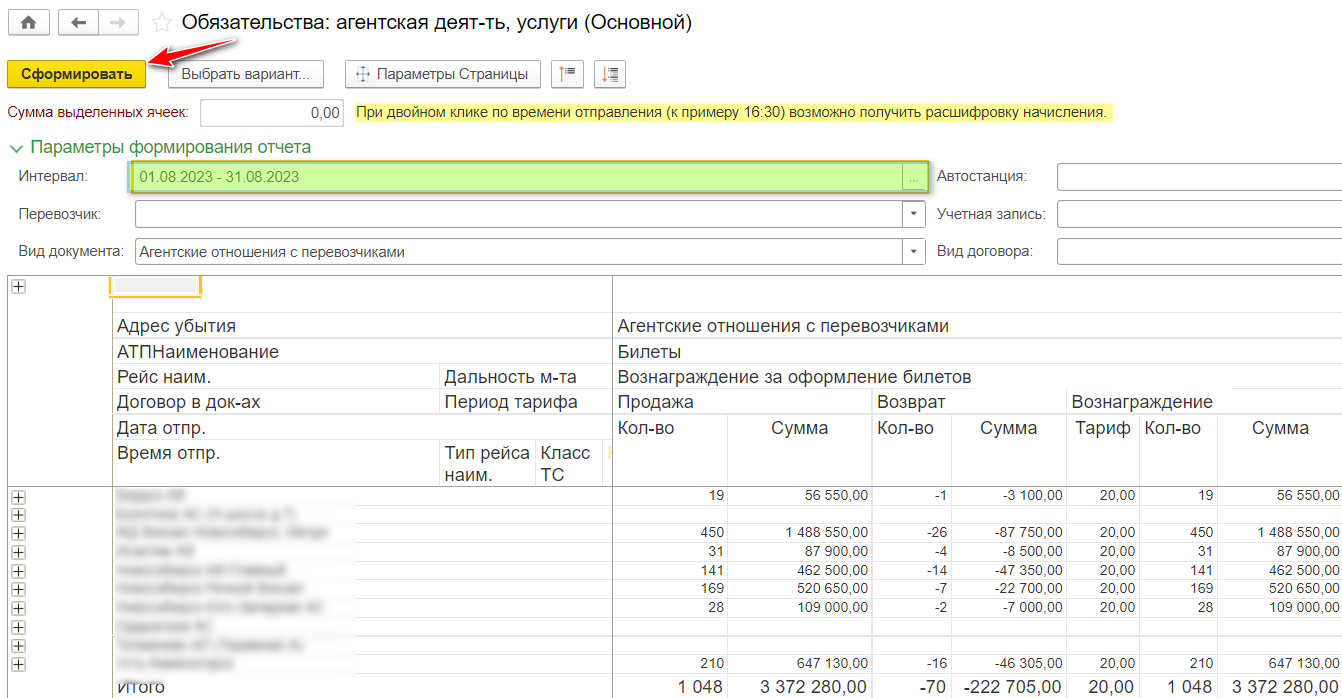Open the Перевозчик dropdown list
The width and height of the screenshot is (1342, 698).
point(913,214)
